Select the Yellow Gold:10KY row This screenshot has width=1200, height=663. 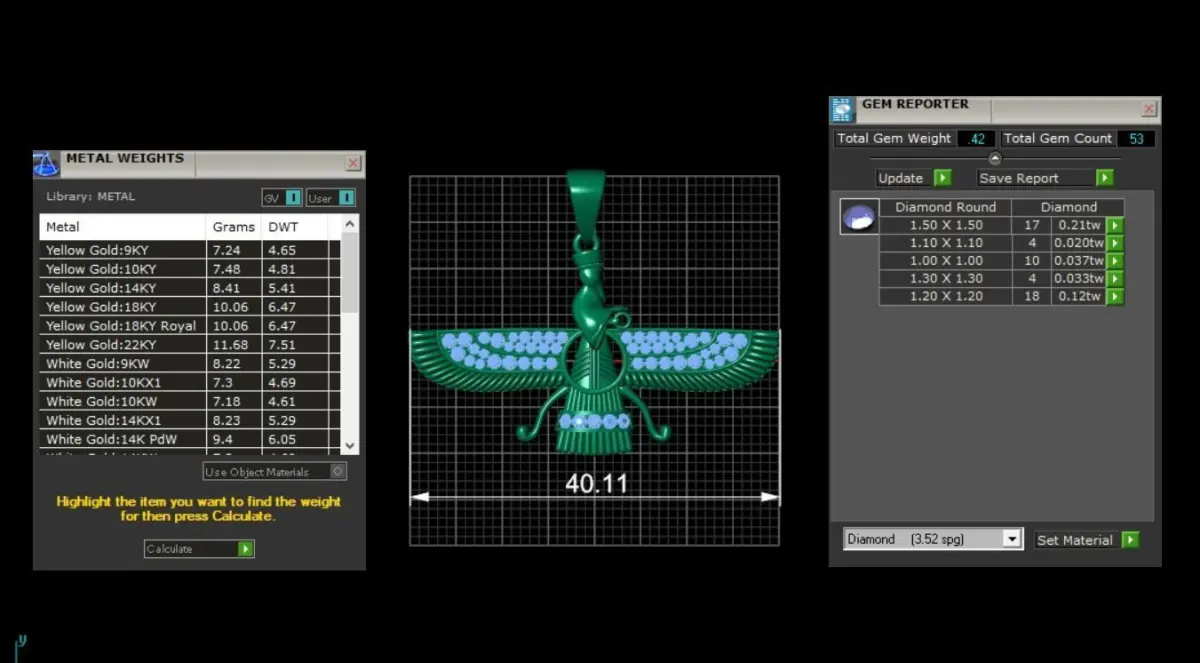(190, 269)
